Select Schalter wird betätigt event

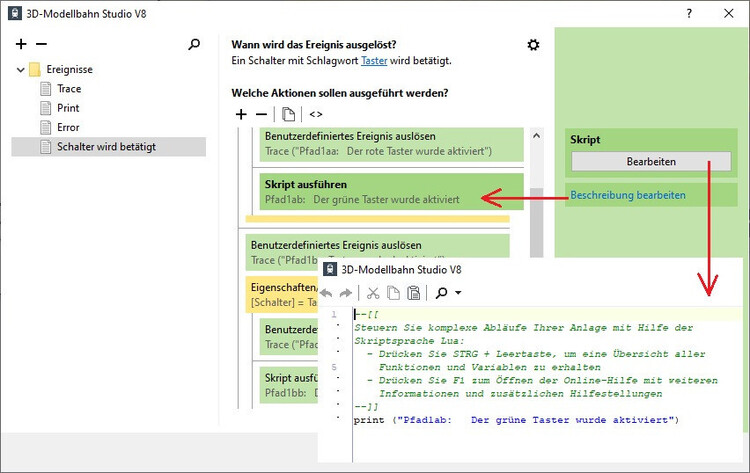[x=109, y=147]
